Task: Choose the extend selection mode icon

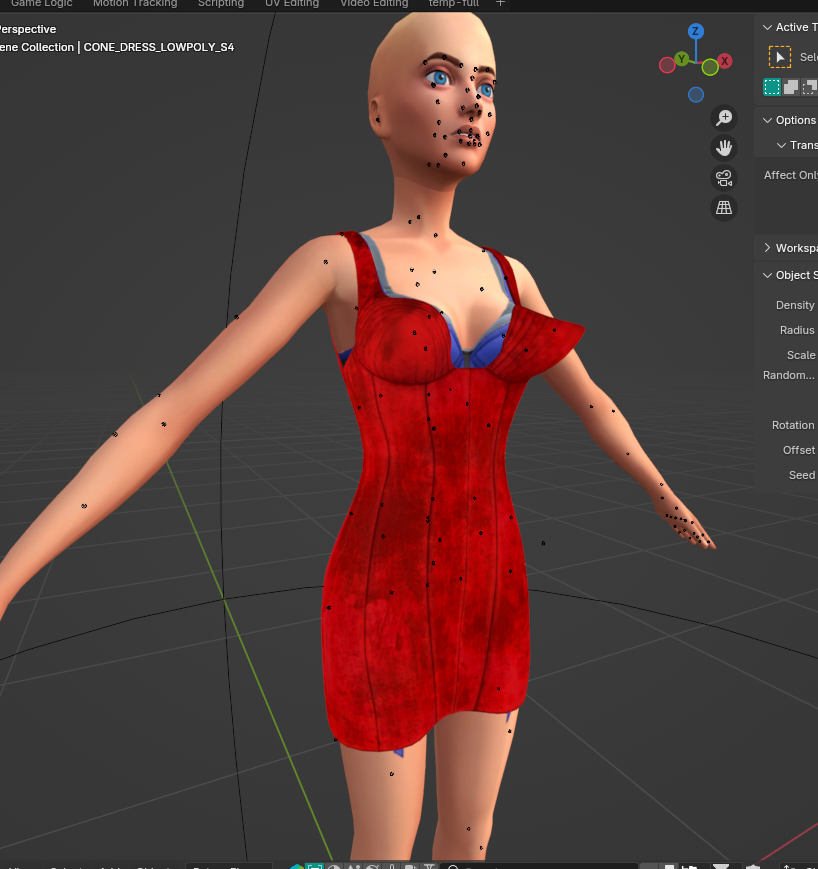Action: click(791, 87)
